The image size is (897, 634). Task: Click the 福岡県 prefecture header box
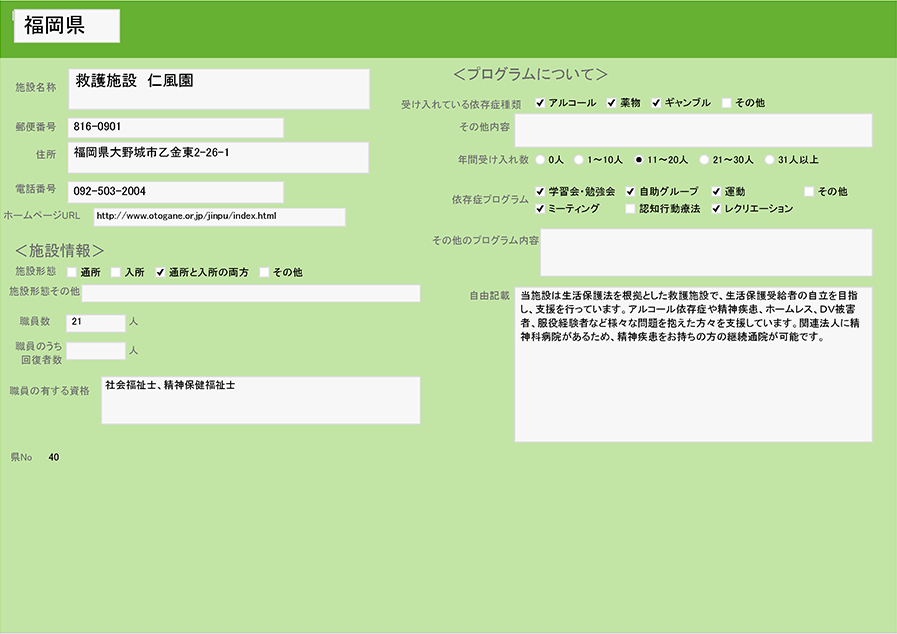(x=66, y=27)
